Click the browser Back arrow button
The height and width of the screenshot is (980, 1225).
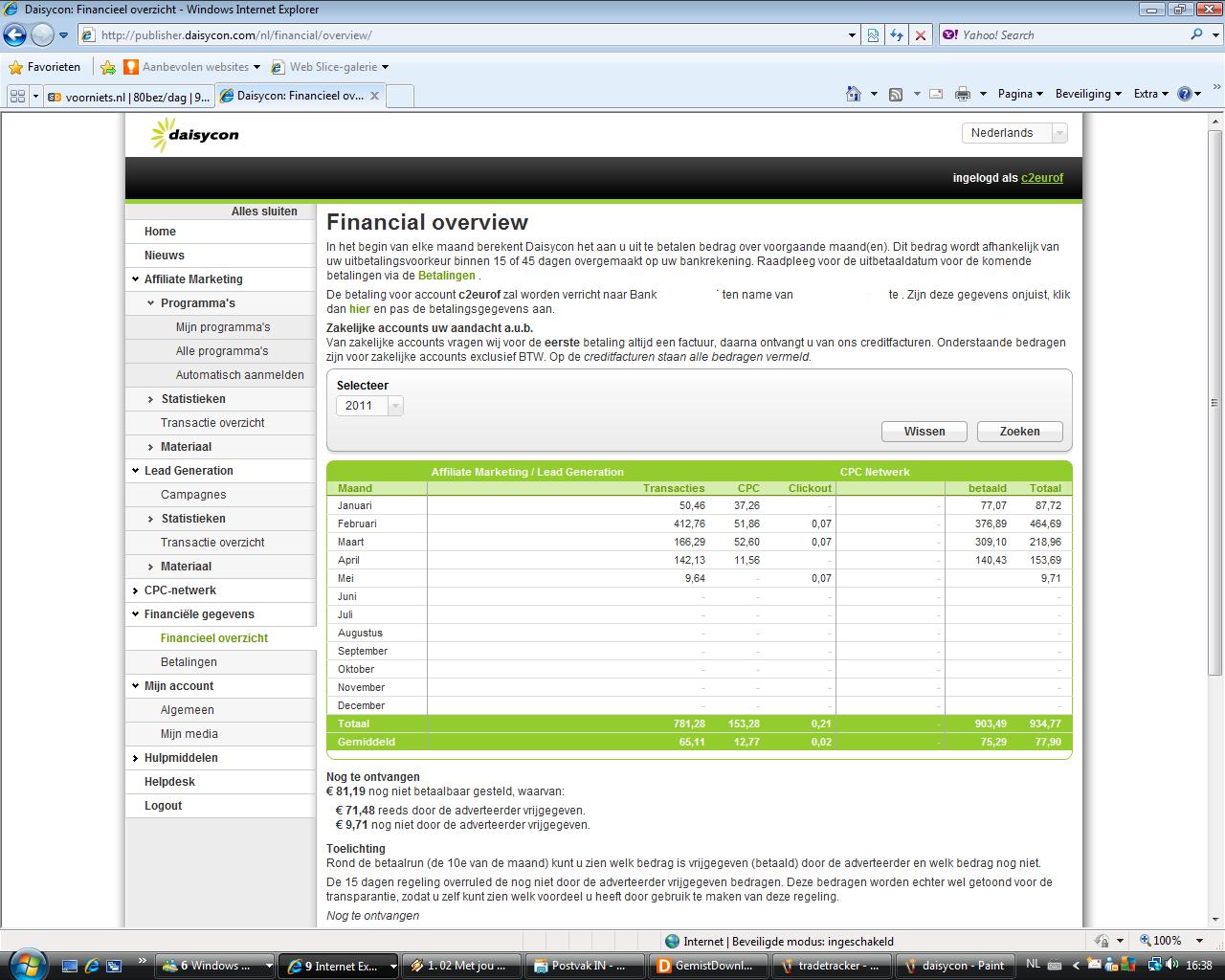[14, 35]
